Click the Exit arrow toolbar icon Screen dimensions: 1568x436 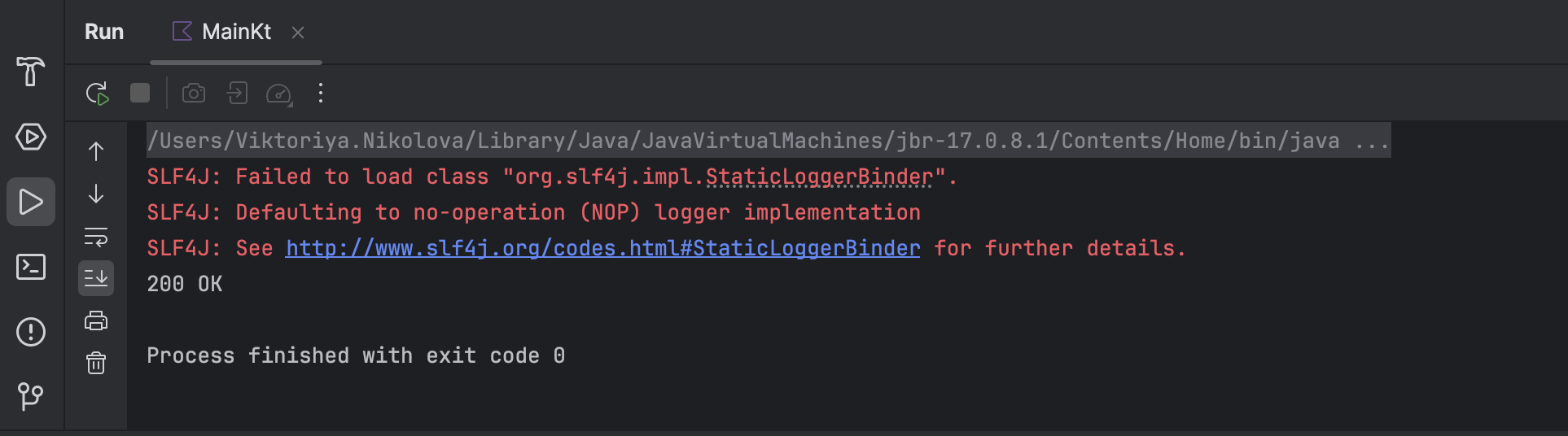click(237, 93)
